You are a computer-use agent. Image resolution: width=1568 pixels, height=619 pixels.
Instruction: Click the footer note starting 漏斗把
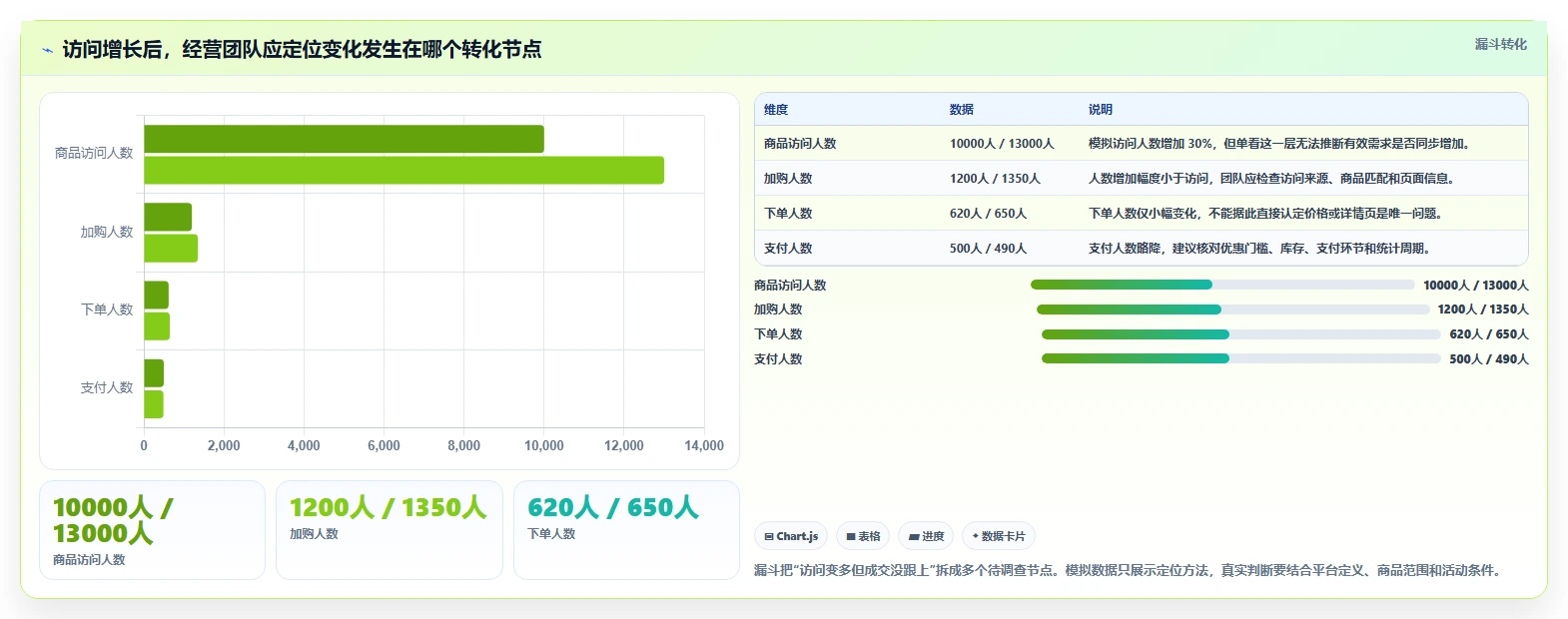tap(1130, 571)
